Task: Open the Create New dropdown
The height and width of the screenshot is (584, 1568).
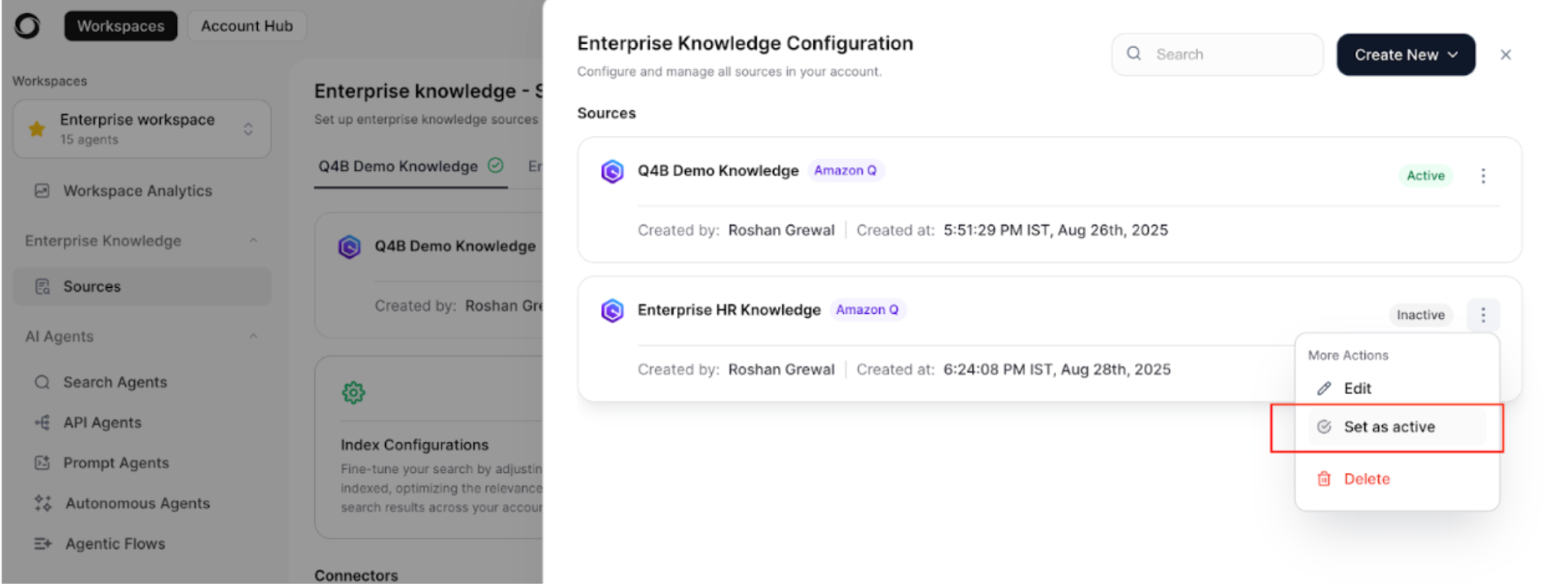Action: click(x=1405, y=55)
